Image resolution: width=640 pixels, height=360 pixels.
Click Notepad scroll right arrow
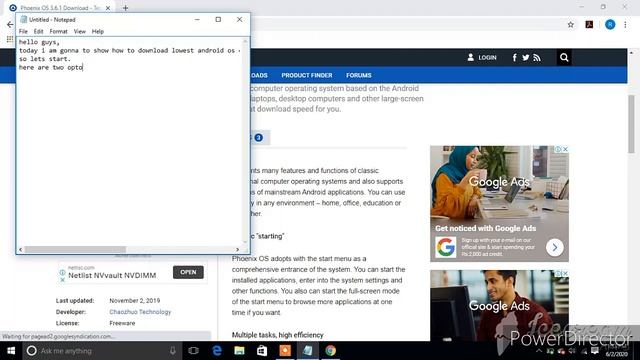[x=238, y=249]
